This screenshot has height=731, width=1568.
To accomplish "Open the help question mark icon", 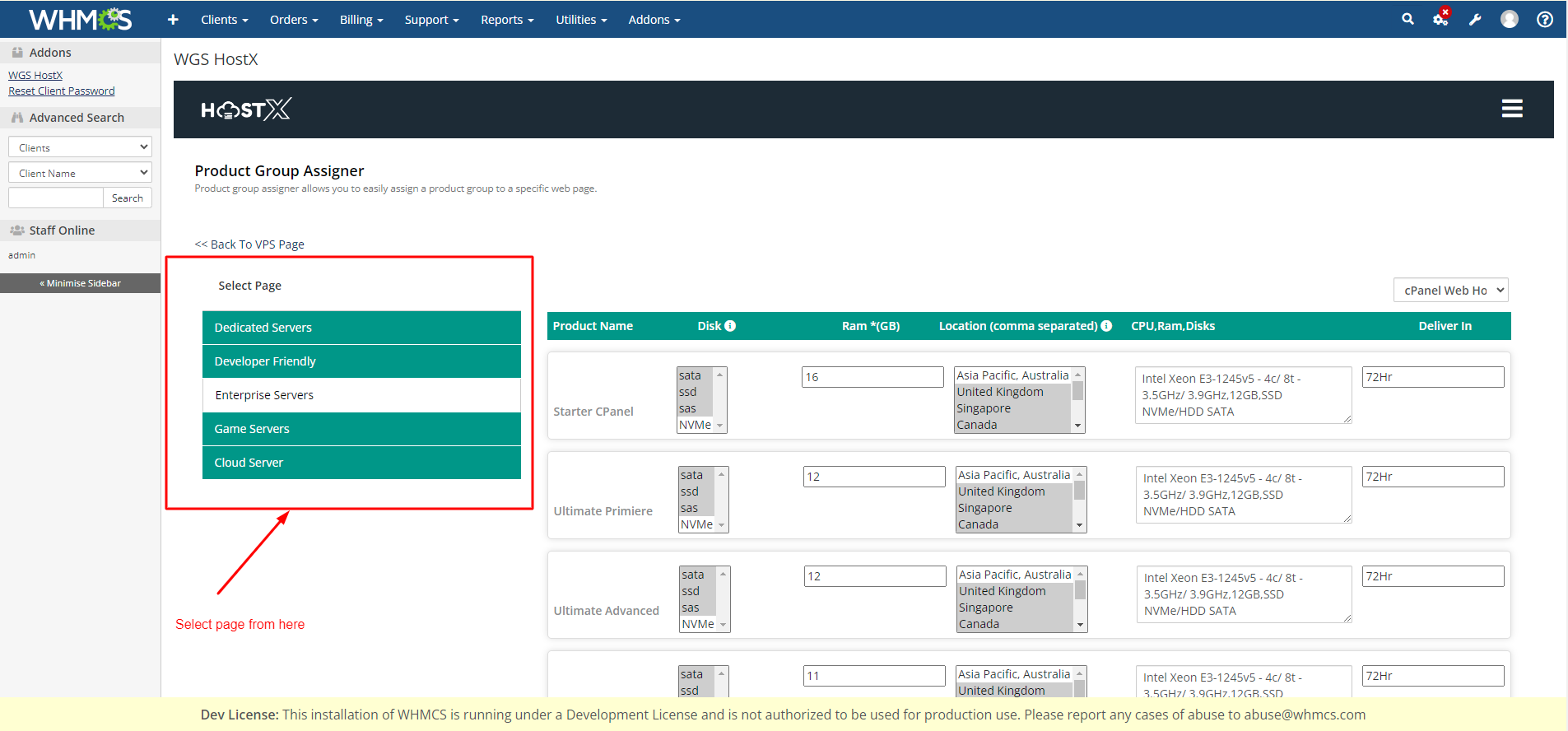I will coord(1545,19).
